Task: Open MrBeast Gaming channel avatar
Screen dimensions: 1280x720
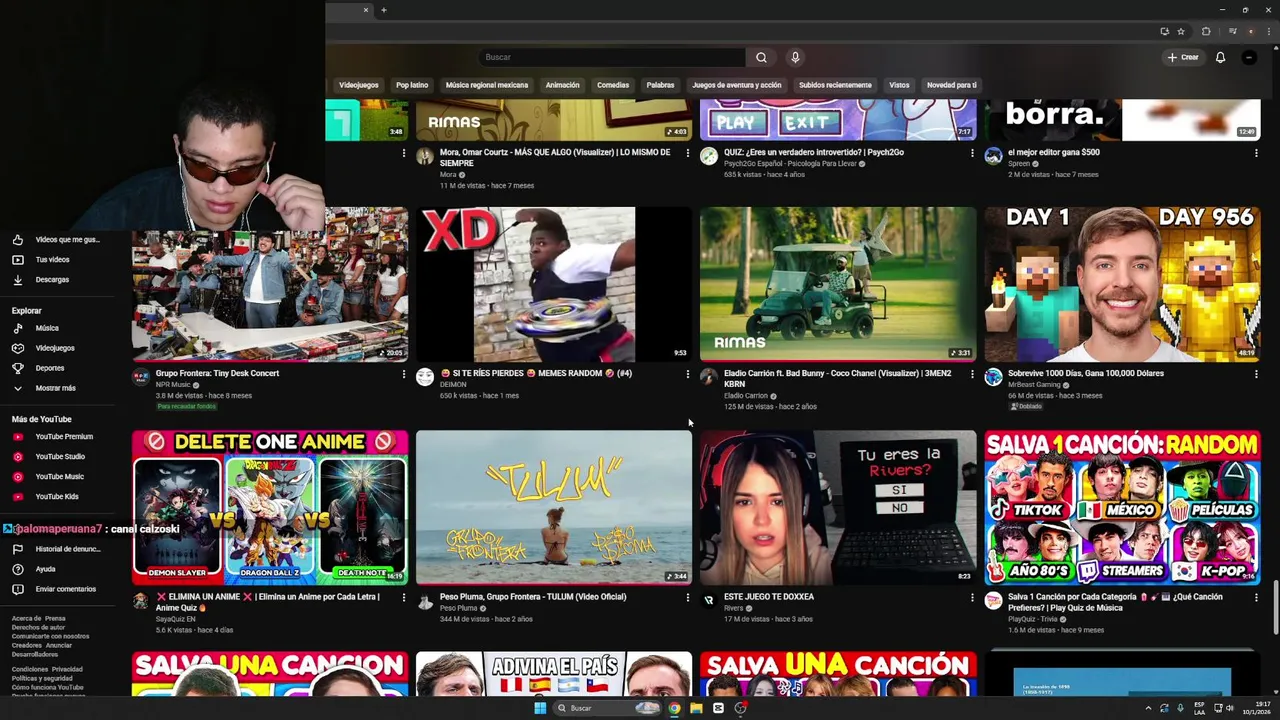Action: [x=993, y=377]
